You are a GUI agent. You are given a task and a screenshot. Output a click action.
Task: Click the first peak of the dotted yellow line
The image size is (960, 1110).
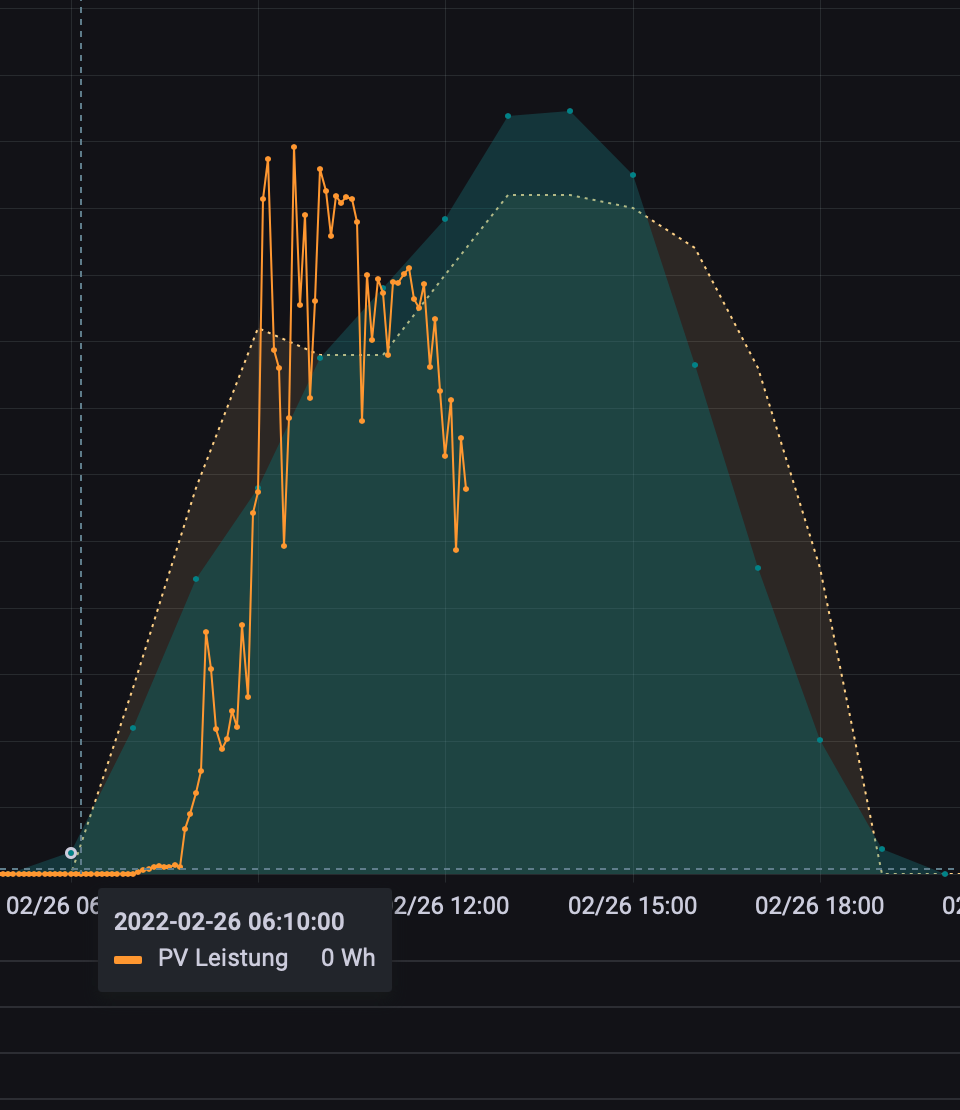coord(258,330)
